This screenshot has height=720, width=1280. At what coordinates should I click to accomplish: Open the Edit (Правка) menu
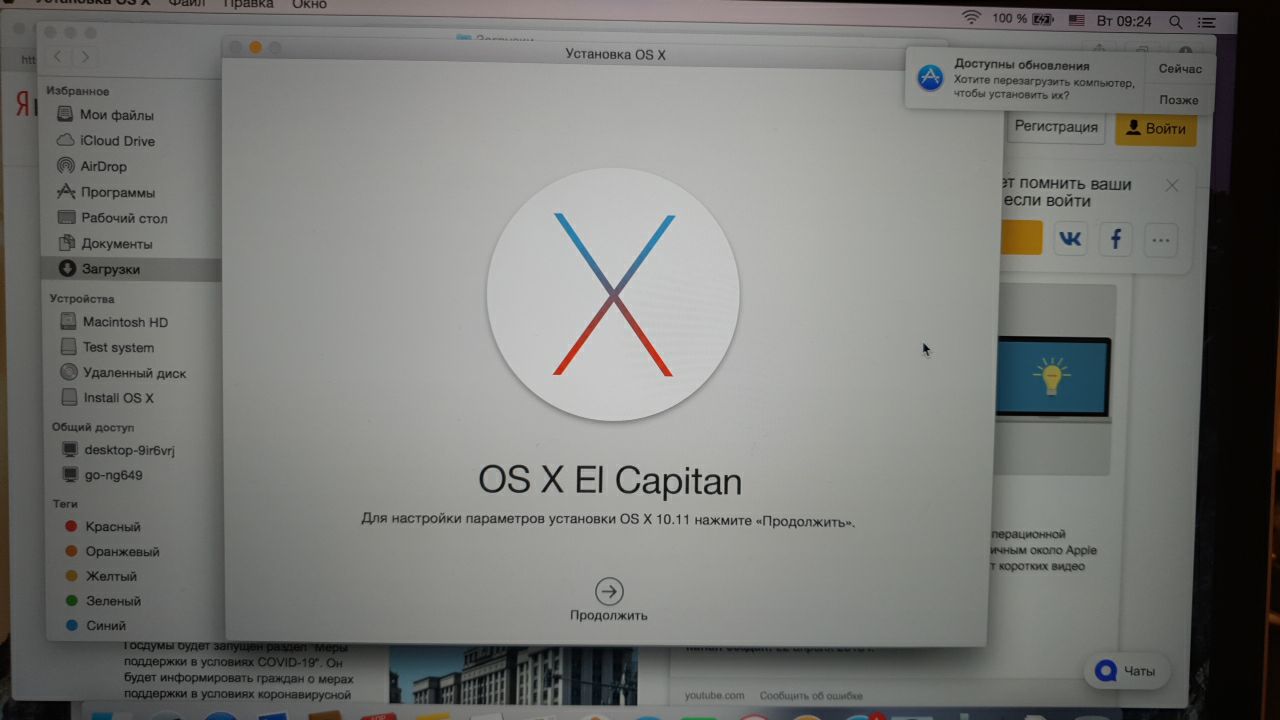248,5
